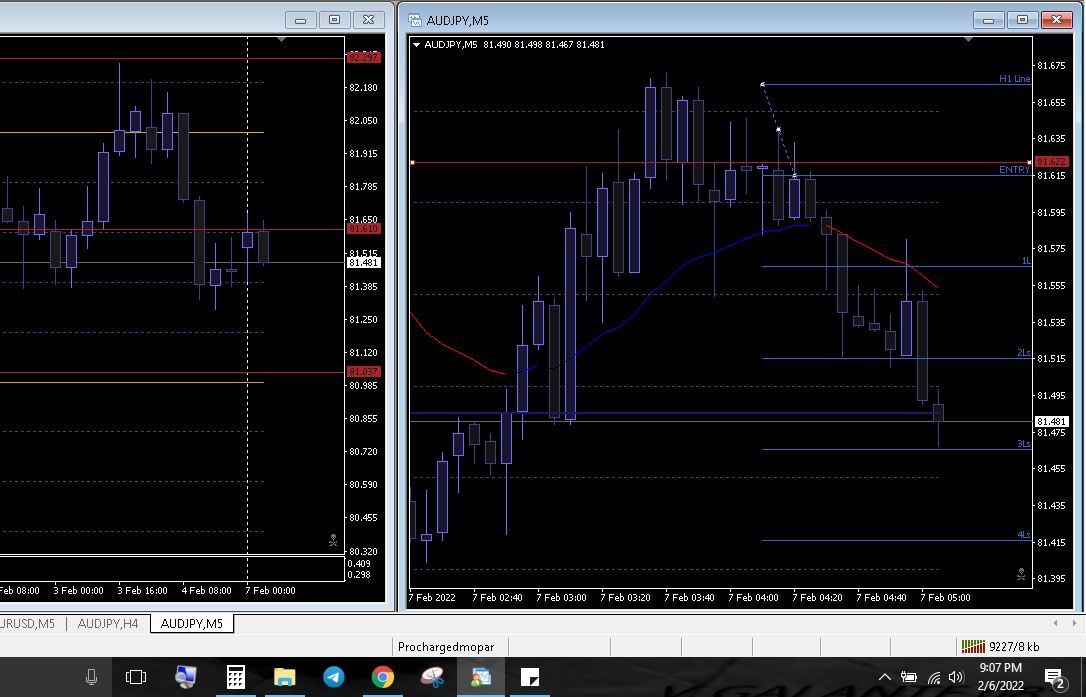Open File Explorer from the taskbar
The height and width of the screenshot is (697, 1086).
[284, 677]
